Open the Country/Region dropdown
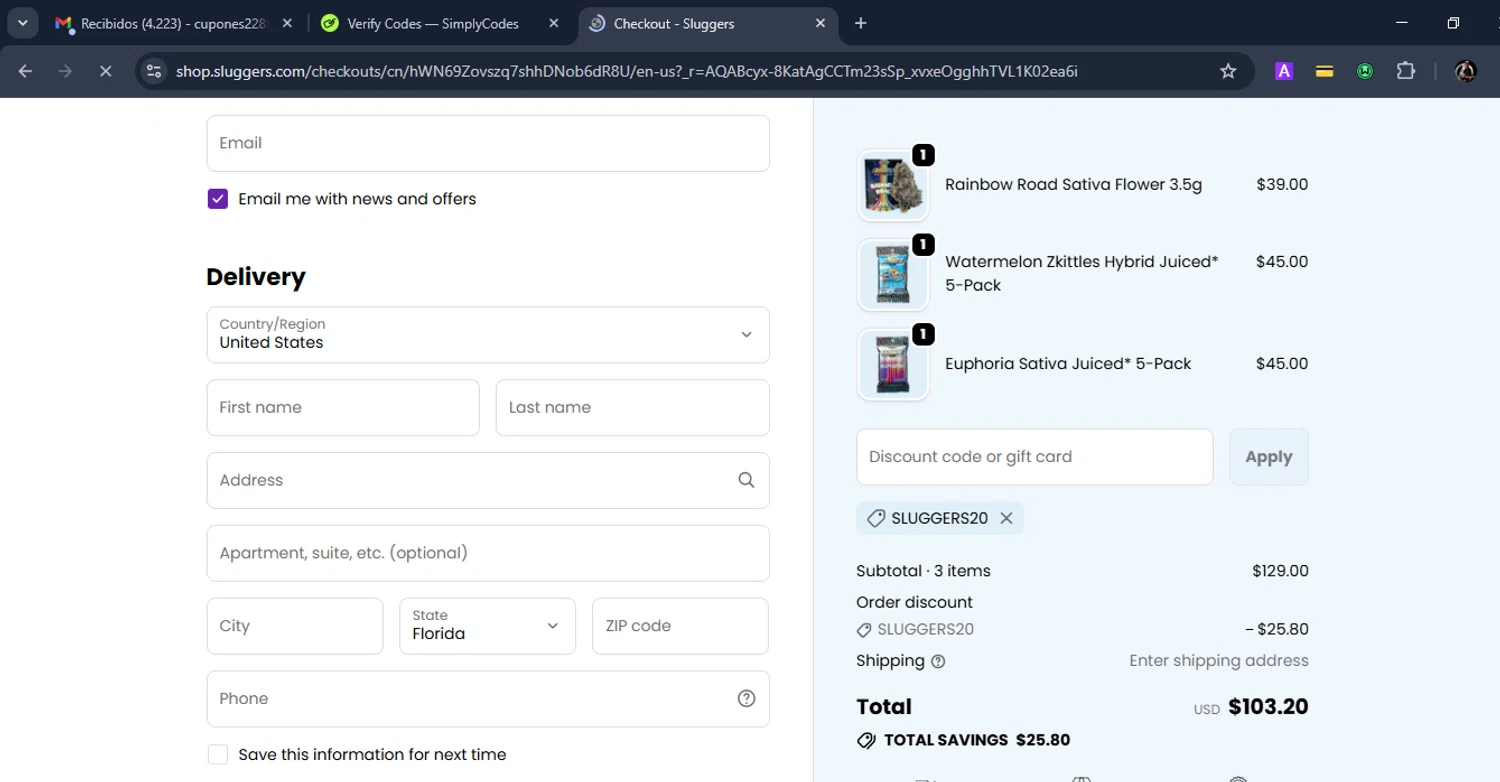 (x=488, y=335)
